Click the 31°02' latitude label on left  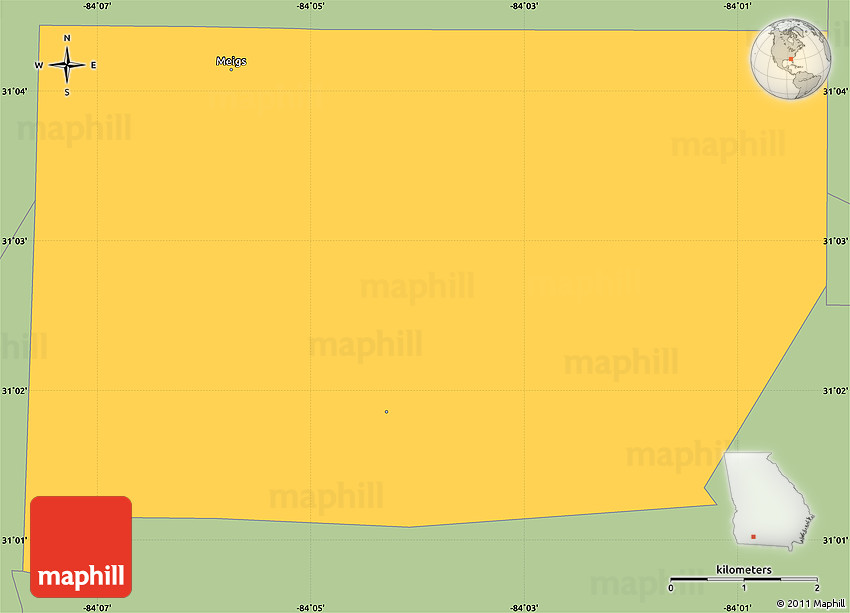(14, 391)
